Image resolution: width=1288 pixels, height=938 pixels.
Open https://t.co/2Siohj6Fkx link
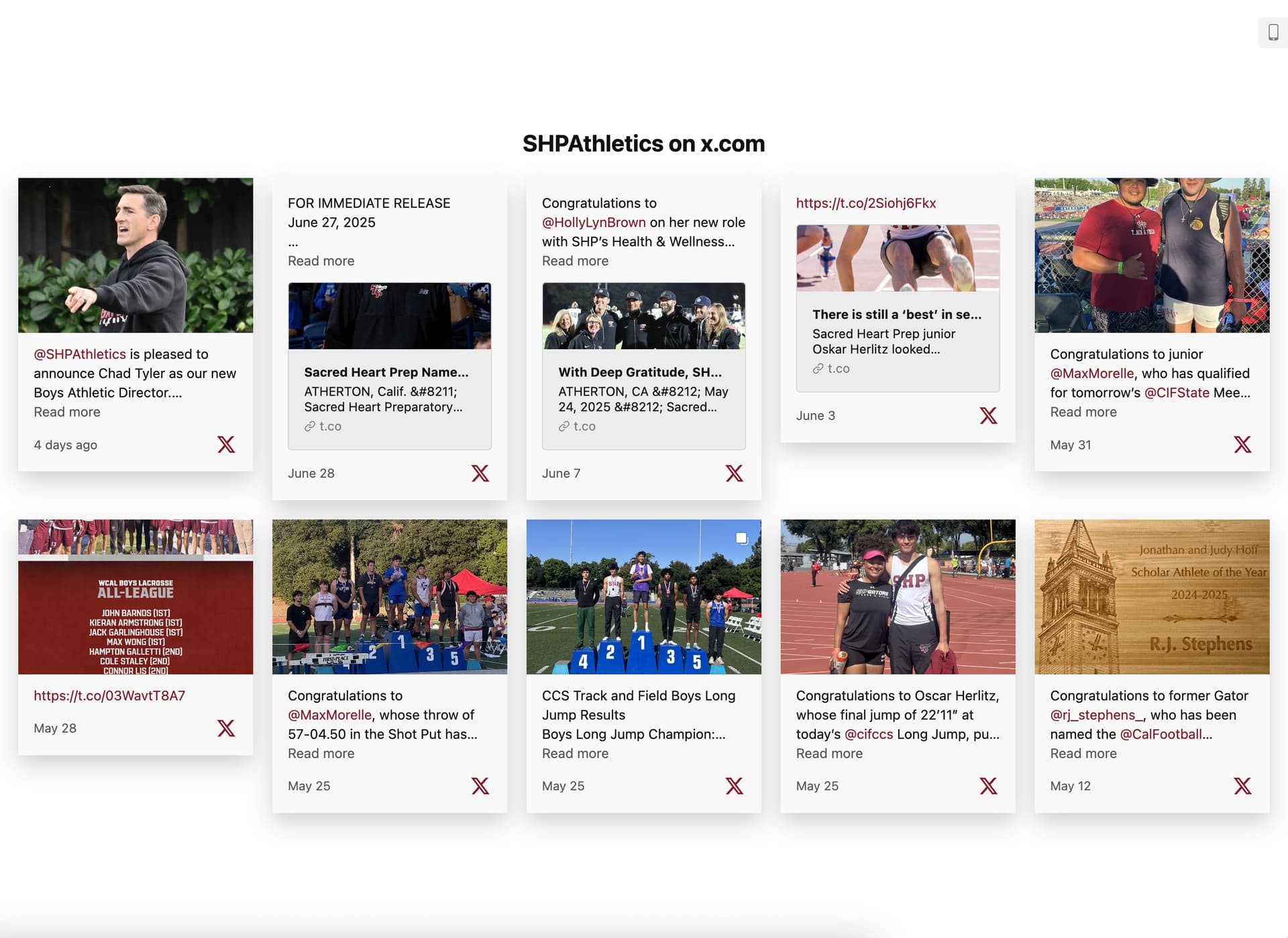(865, 203)
